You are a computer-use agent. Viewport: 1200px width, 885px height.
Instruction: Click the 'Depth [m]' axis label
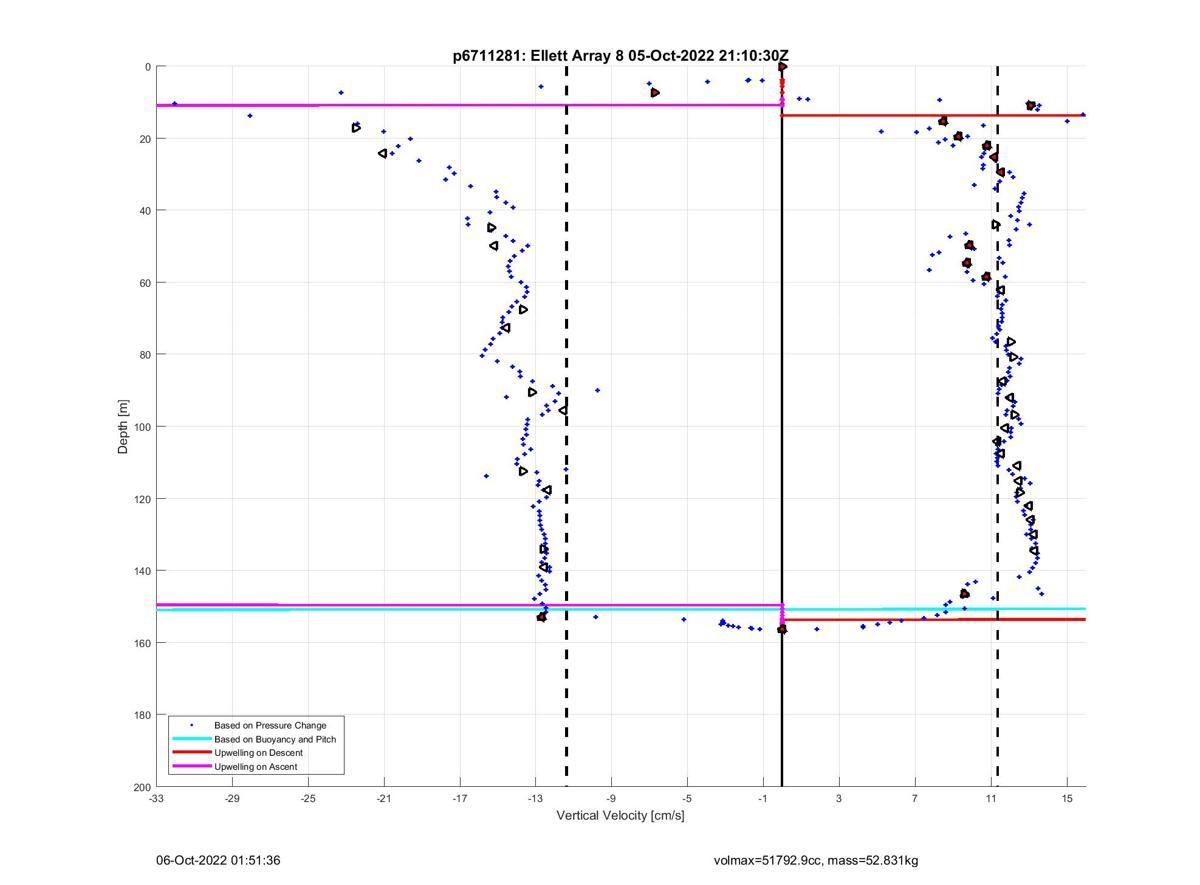tap(123, 427)
